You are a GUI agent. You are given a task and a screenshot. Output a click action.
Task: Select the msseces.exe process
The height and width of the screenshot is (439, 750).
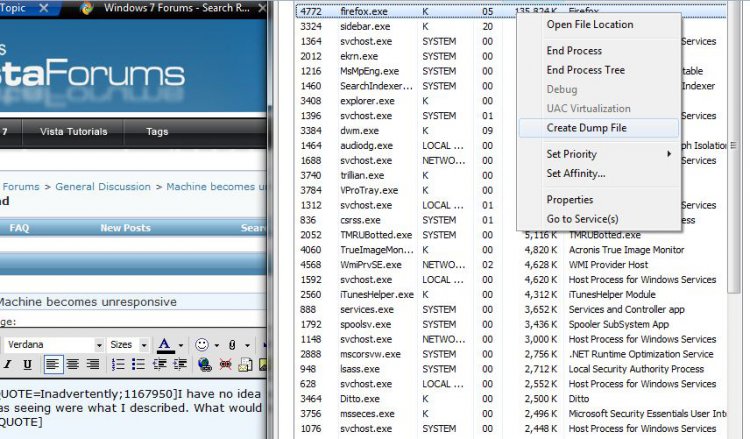coord(367,414)
